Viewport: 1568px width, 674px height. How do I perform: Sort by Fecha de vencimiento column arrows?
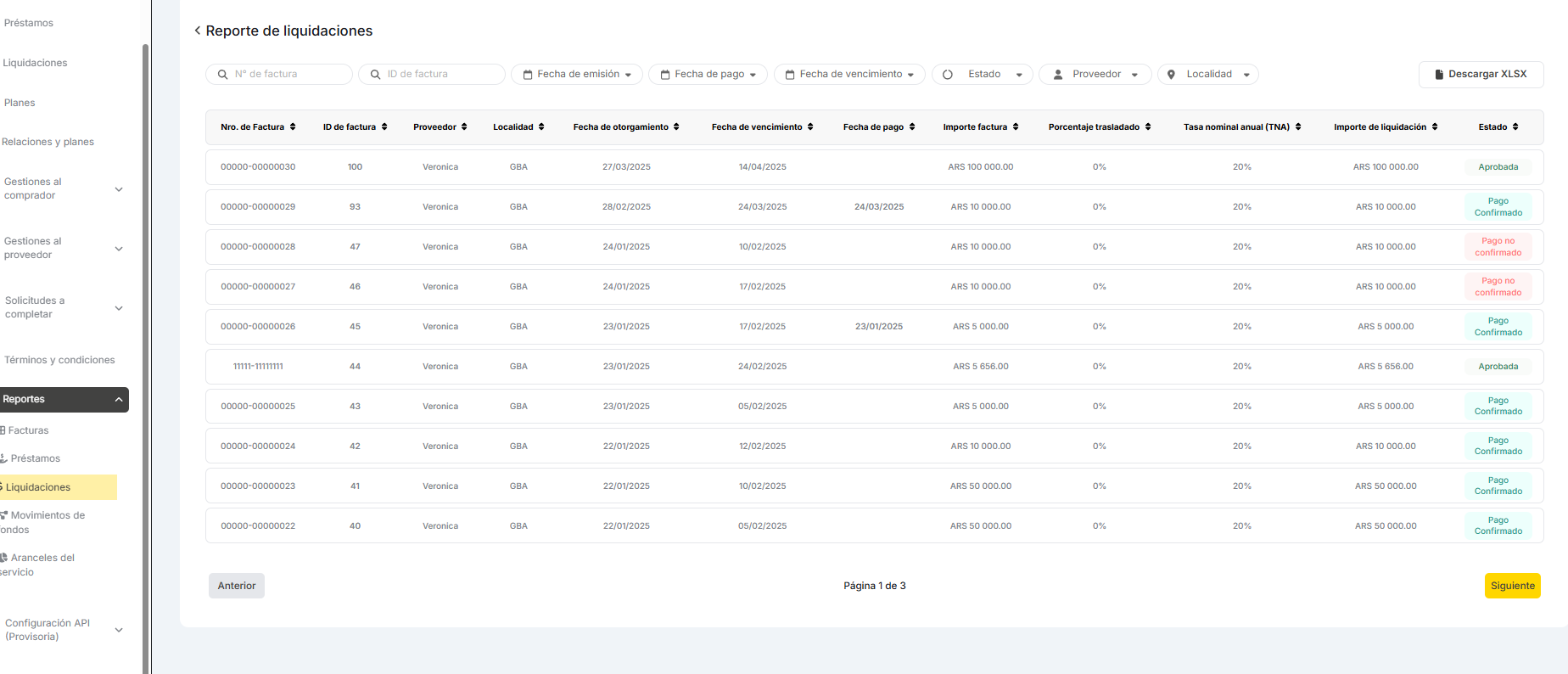[x=810, y=127]
